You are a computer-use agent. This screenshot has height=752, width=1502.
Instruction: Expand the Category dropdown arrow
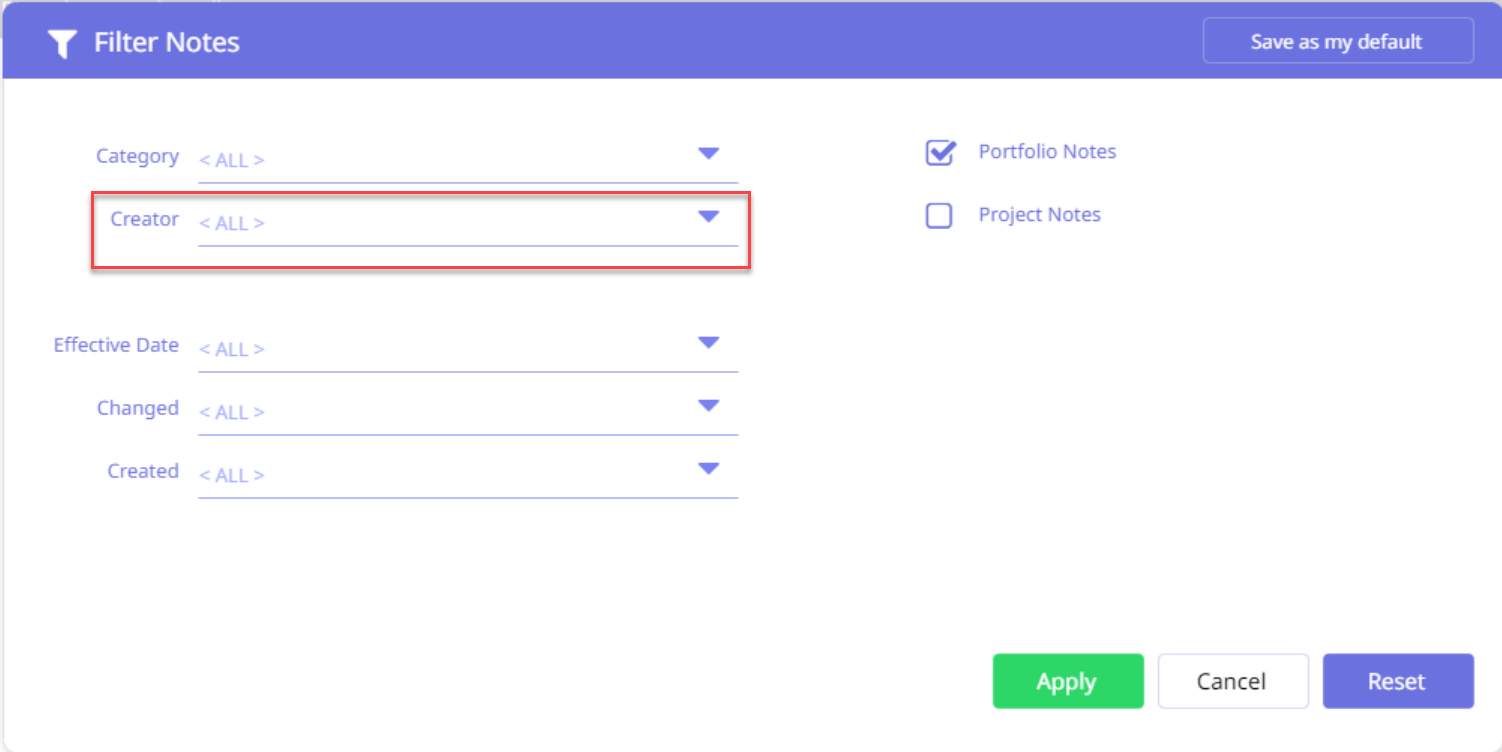[x=708, y=154]
